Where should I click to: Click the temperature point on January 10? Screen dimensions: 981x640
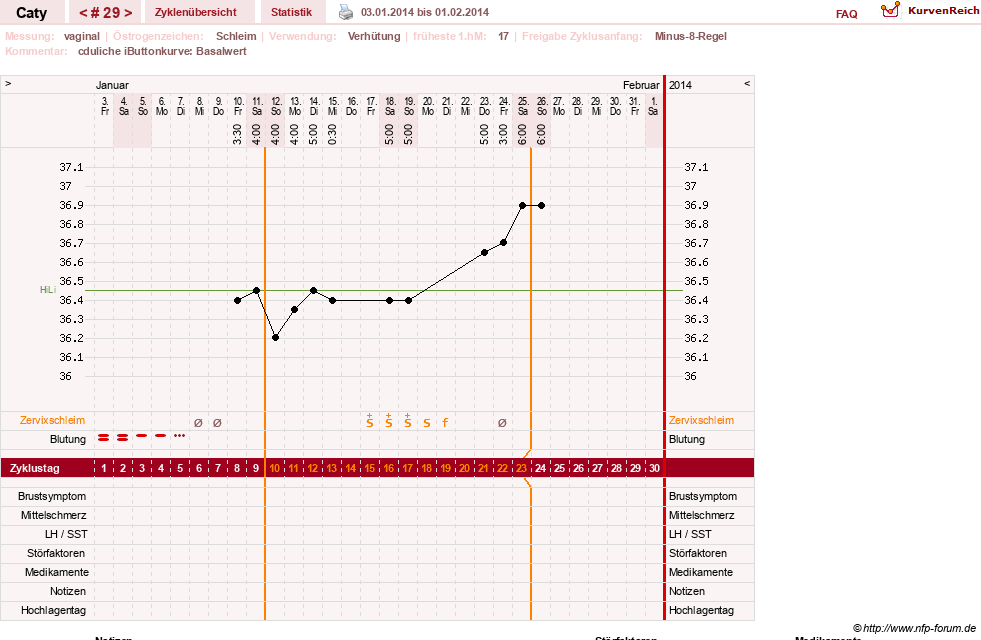[237, 300]
